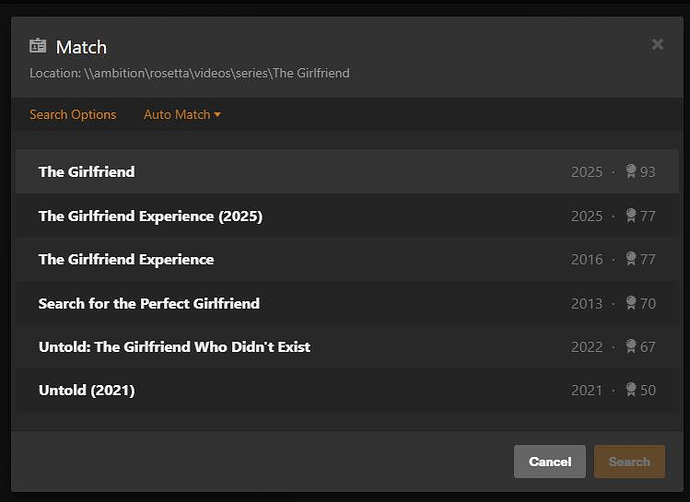The image size is (690, 502).
Task: Click the Auto Match caret arrow
Action: pos(218,115)
